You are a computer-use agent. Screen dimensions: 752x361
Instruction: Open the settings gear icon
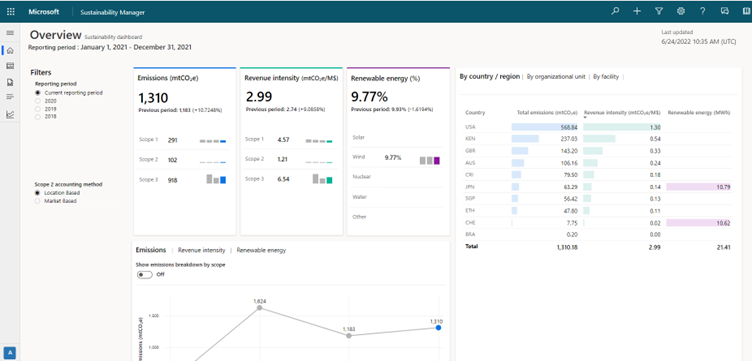coord(681,12)
